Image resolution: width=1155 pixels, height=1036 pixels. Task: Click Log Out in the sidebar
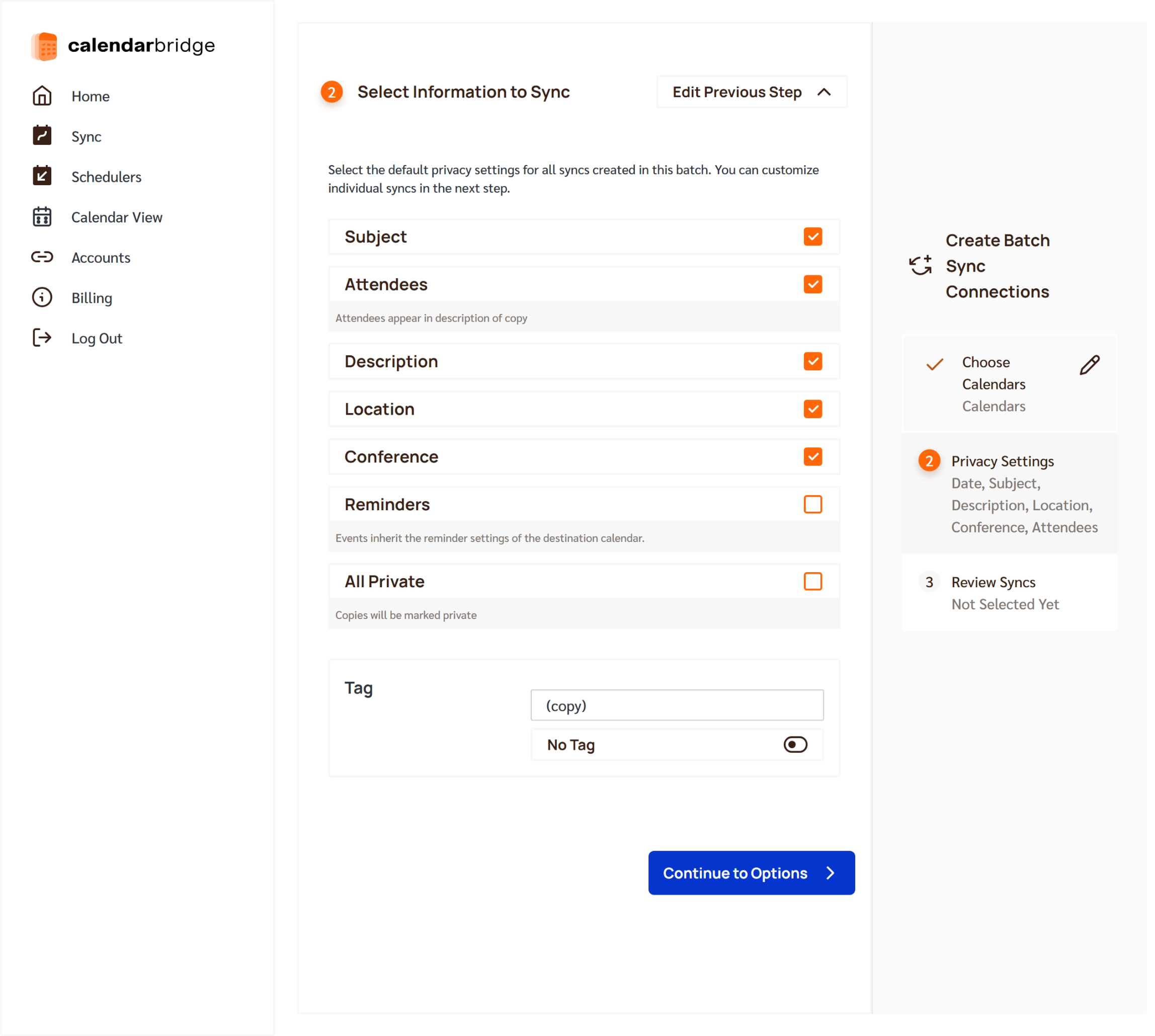[97, 339]
